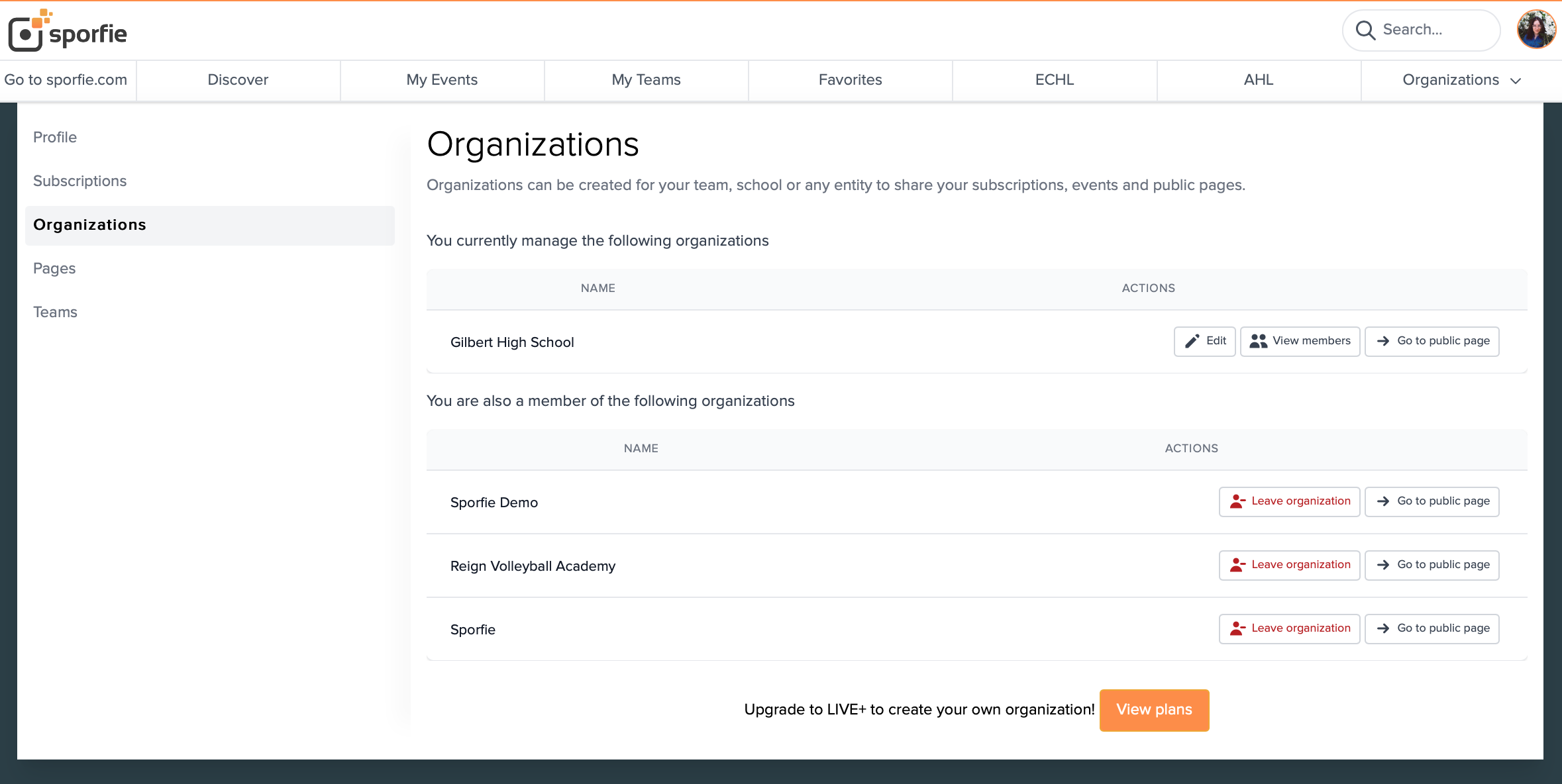Open the My Events tab
Screen dimensions: 1562x784
442,80
